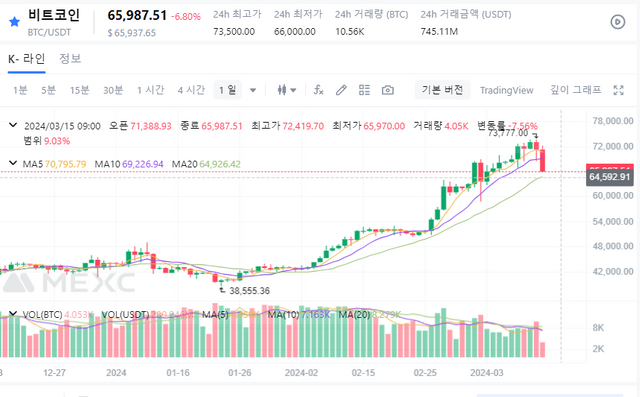640x397 pixels.
Task: Select the 5분 timeframe
Action: click(48, 90)
